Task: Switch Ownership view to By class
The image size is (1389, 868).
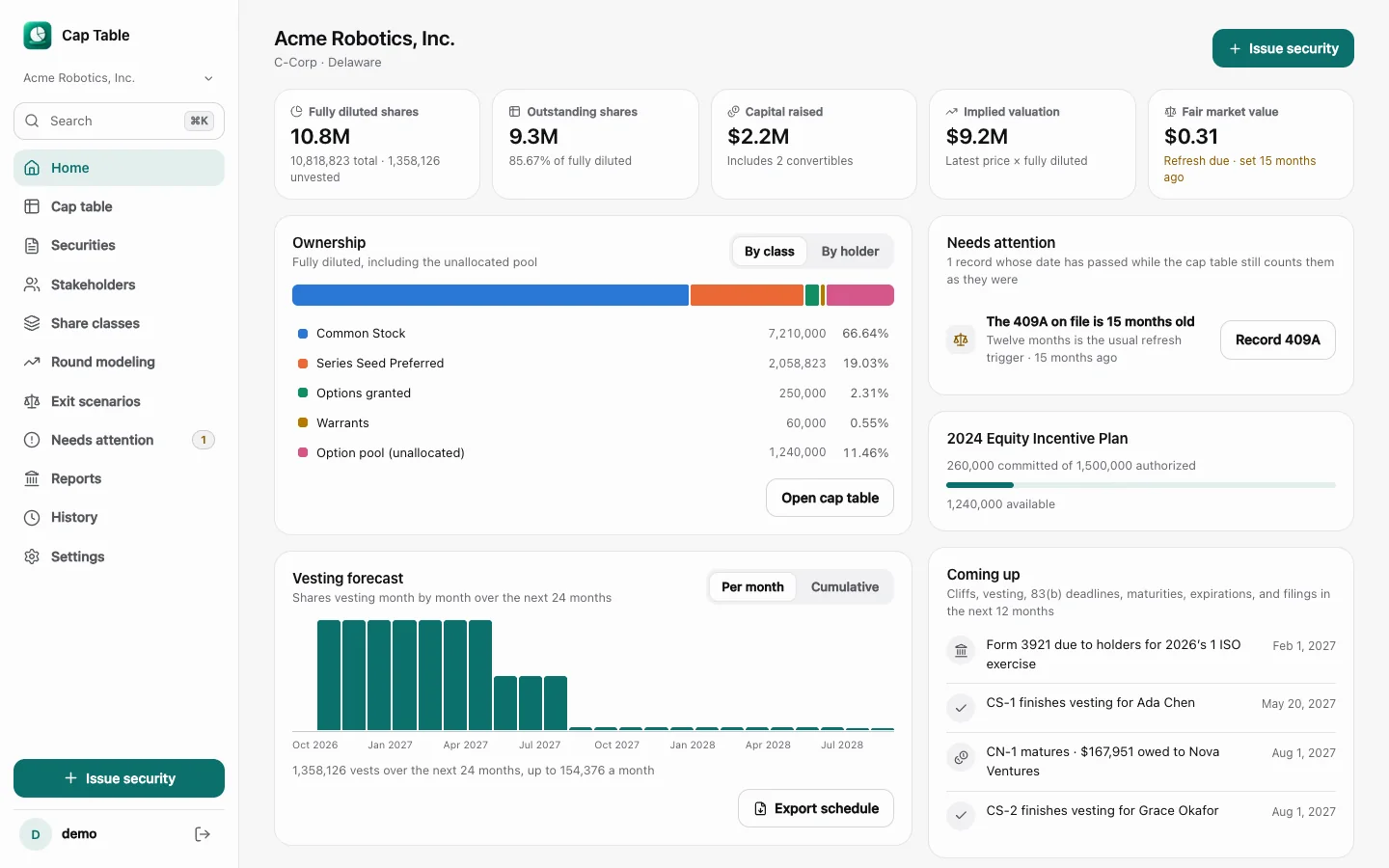Action: click(x=769, y=252)
